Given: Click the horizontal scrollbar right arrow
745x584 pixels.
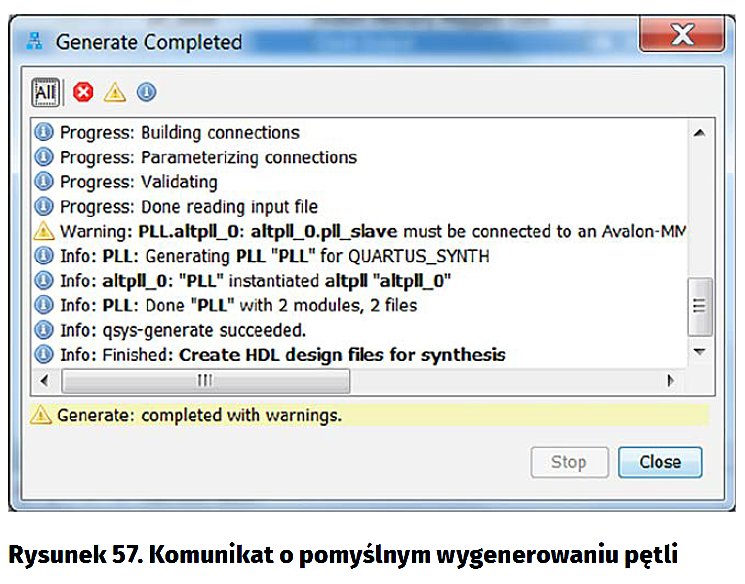Looking at the screenshot, I should pyautogui.click(x=670, y=381).
